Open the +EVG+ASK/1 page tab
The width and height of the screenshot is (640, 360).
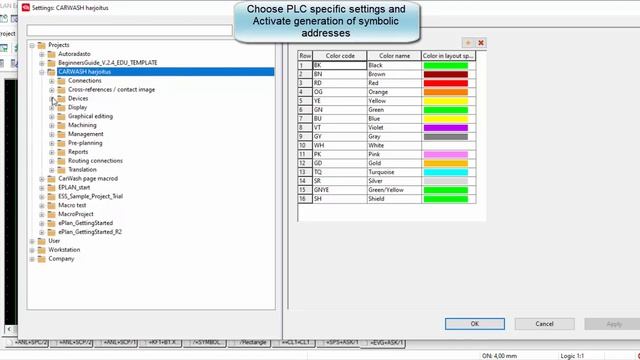tap(386, 343)
